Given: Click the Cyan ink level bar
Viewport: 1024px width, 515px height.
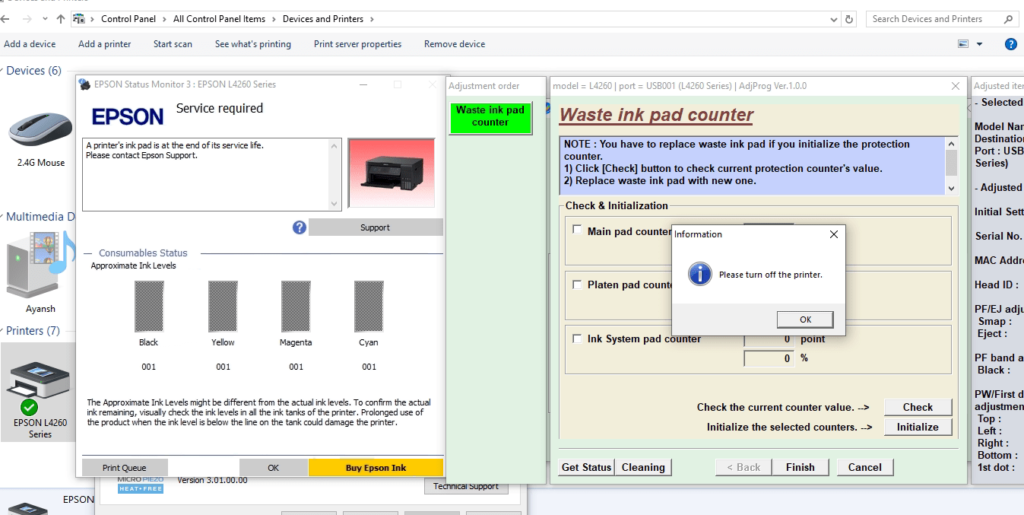Looking at the screenshot, I should point(369,307).
